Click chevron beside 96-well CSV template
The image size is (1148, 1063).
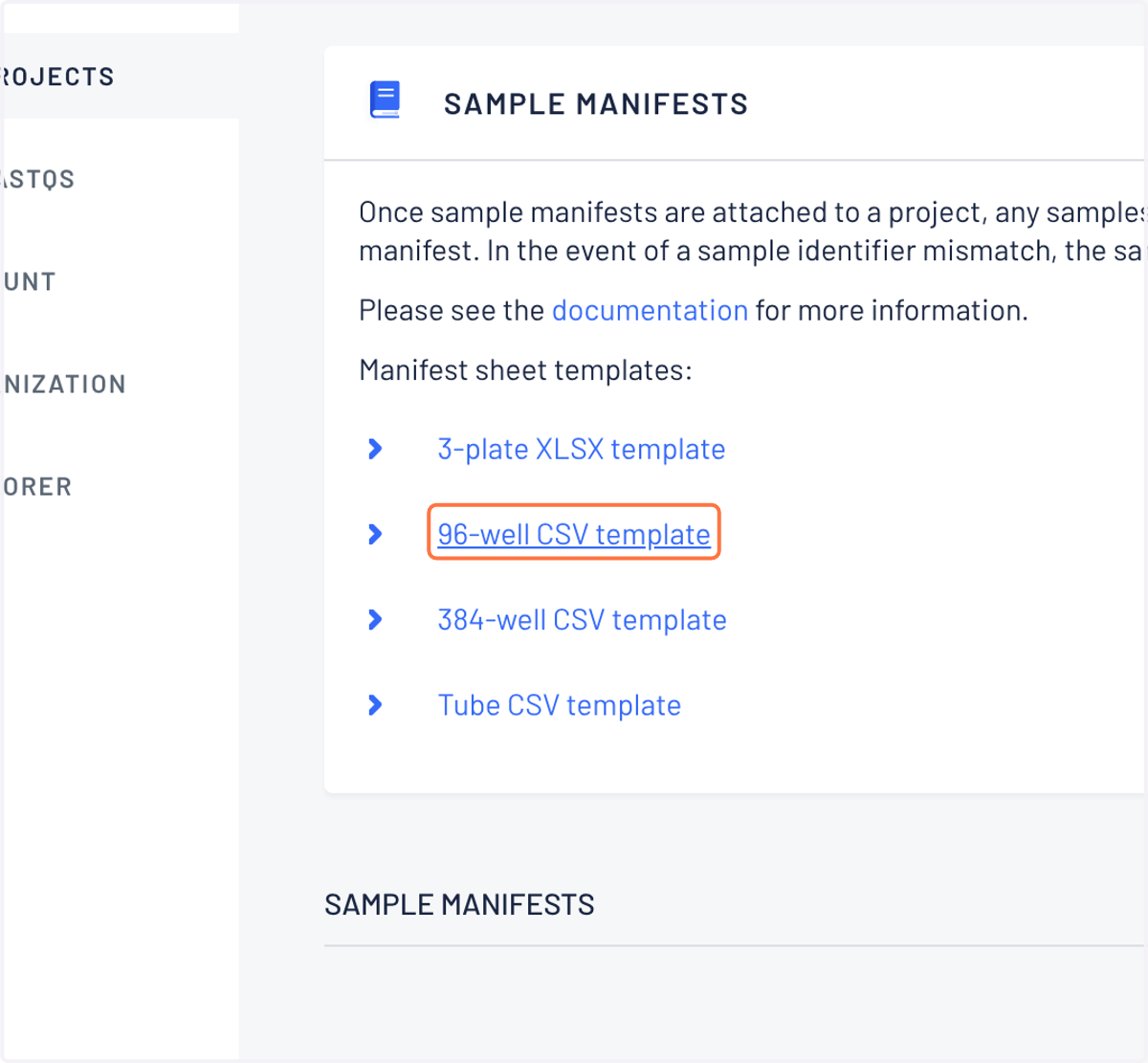tap(375, 534)
